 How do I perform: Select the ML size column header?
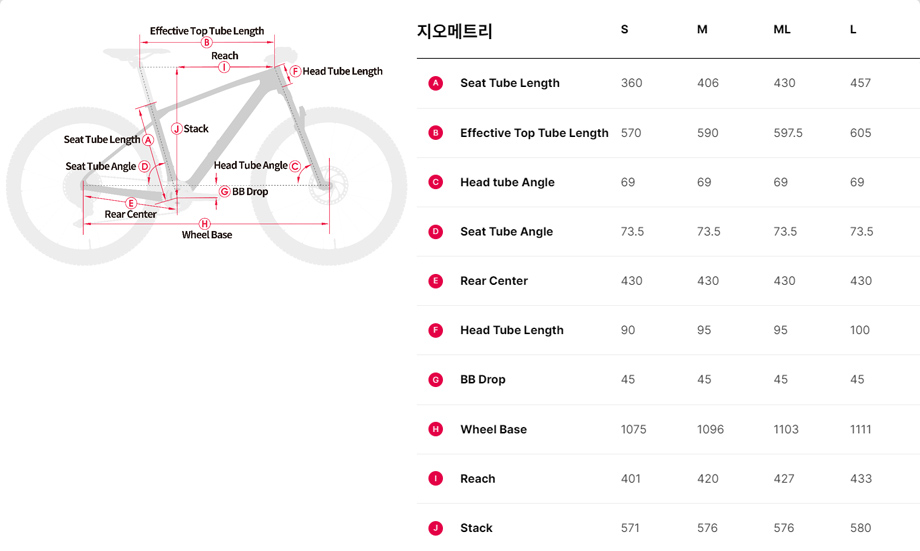click(782, 30)
